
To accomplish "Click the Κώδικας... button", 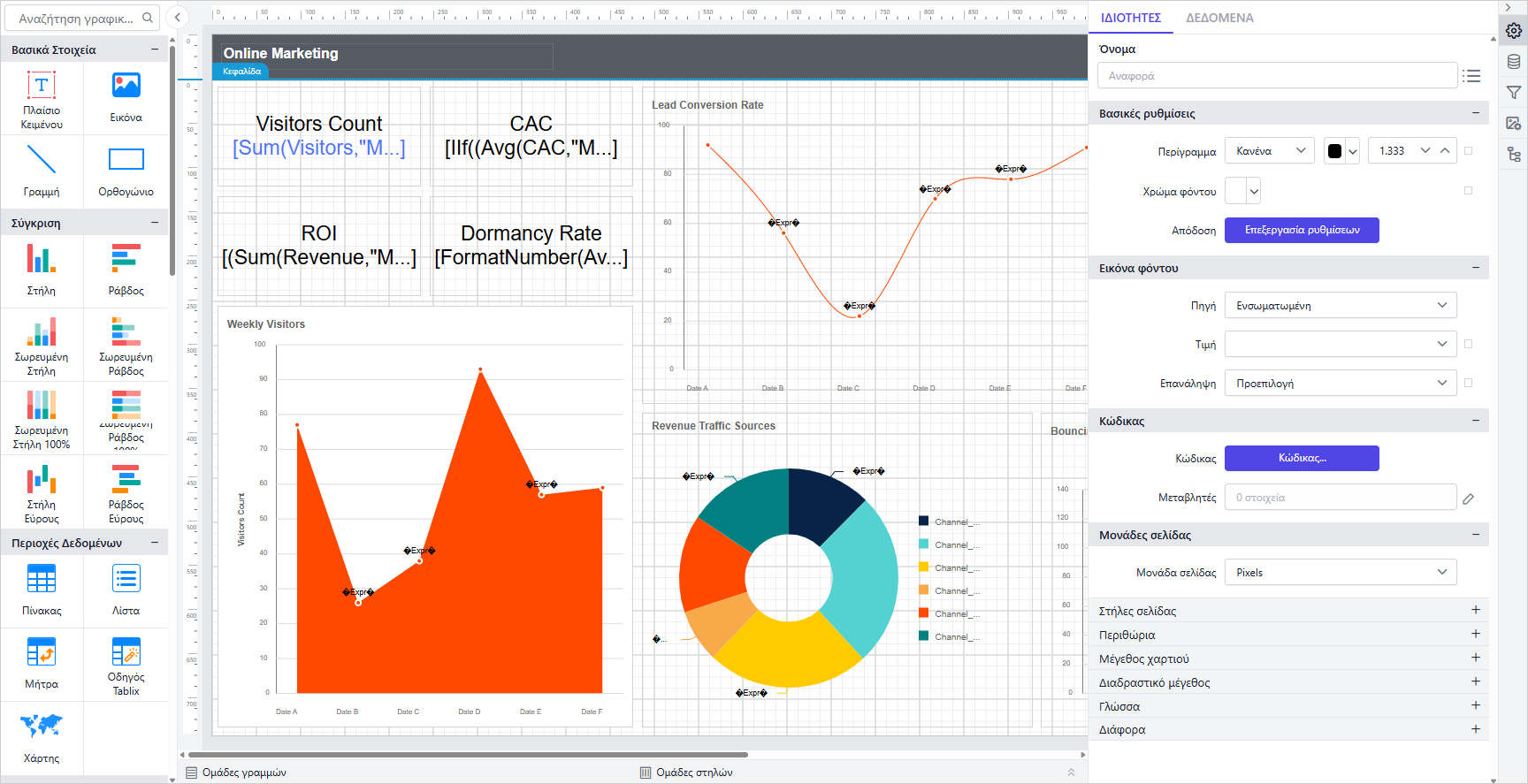I will 1302,458.
